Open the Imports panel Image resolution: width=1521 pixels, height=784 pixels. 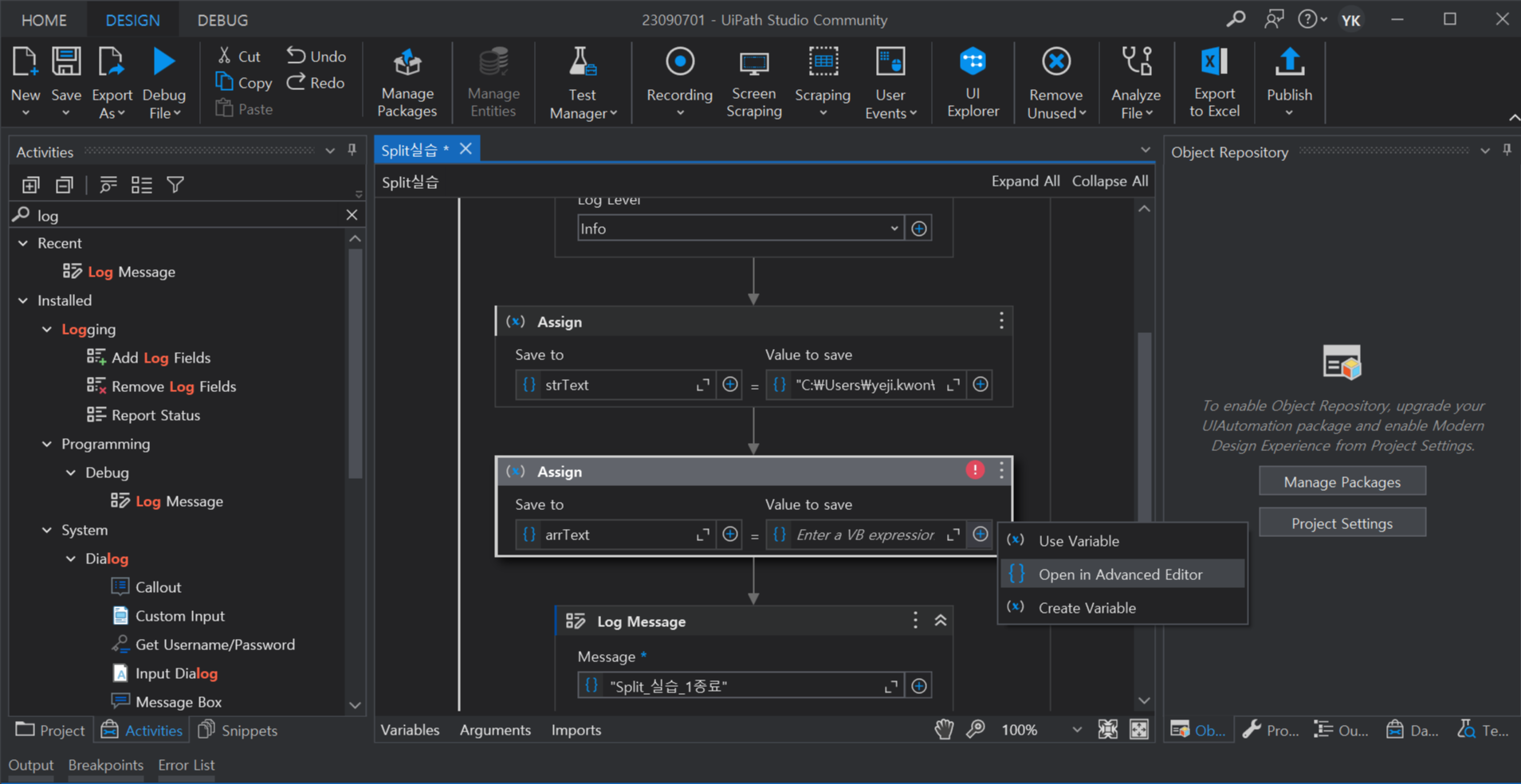point(576,730)
